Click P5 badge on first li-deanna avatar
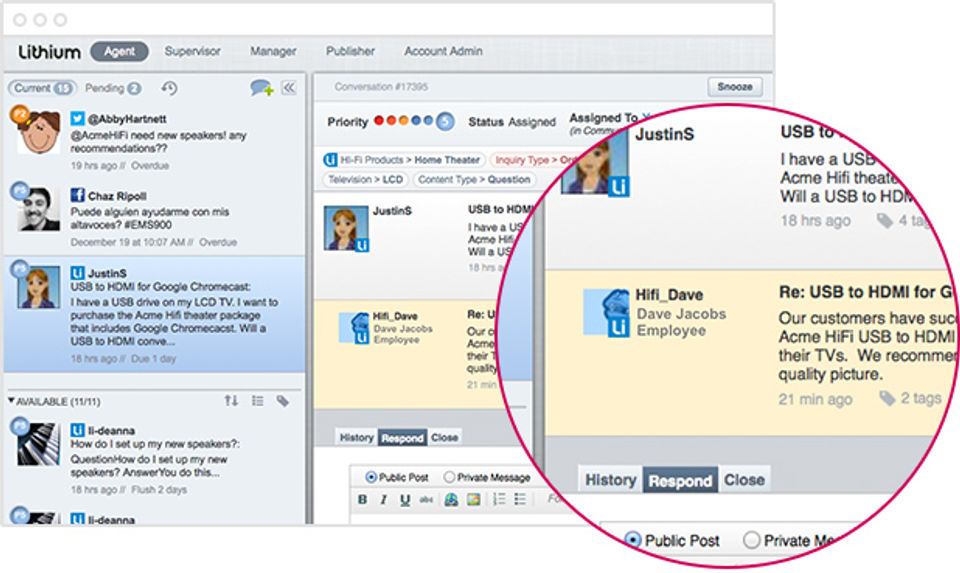This screenshot has height=573, width=960. (20, 425)
